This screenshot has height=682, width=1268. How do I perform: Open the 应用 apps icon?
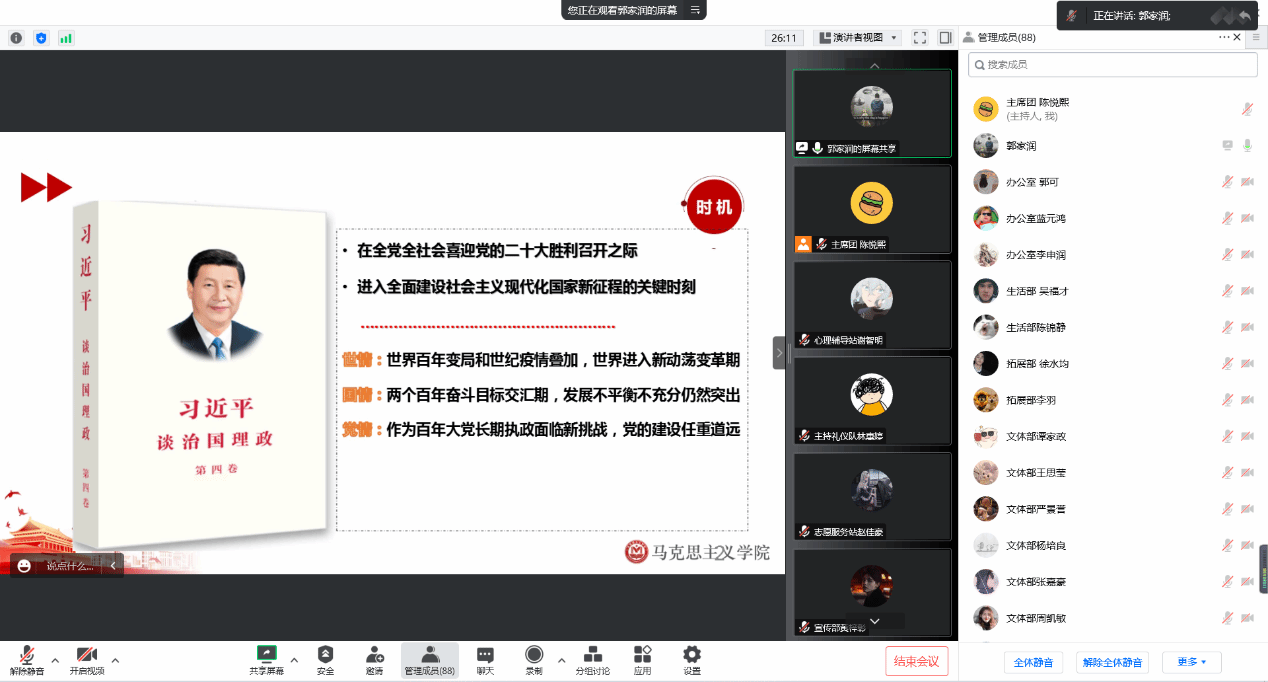point(642,654)
